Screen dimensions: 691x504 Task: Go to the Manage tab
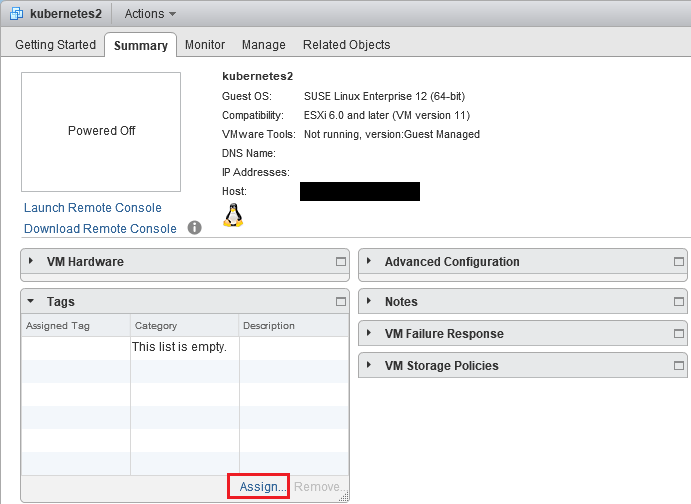(x=264, y=44)
